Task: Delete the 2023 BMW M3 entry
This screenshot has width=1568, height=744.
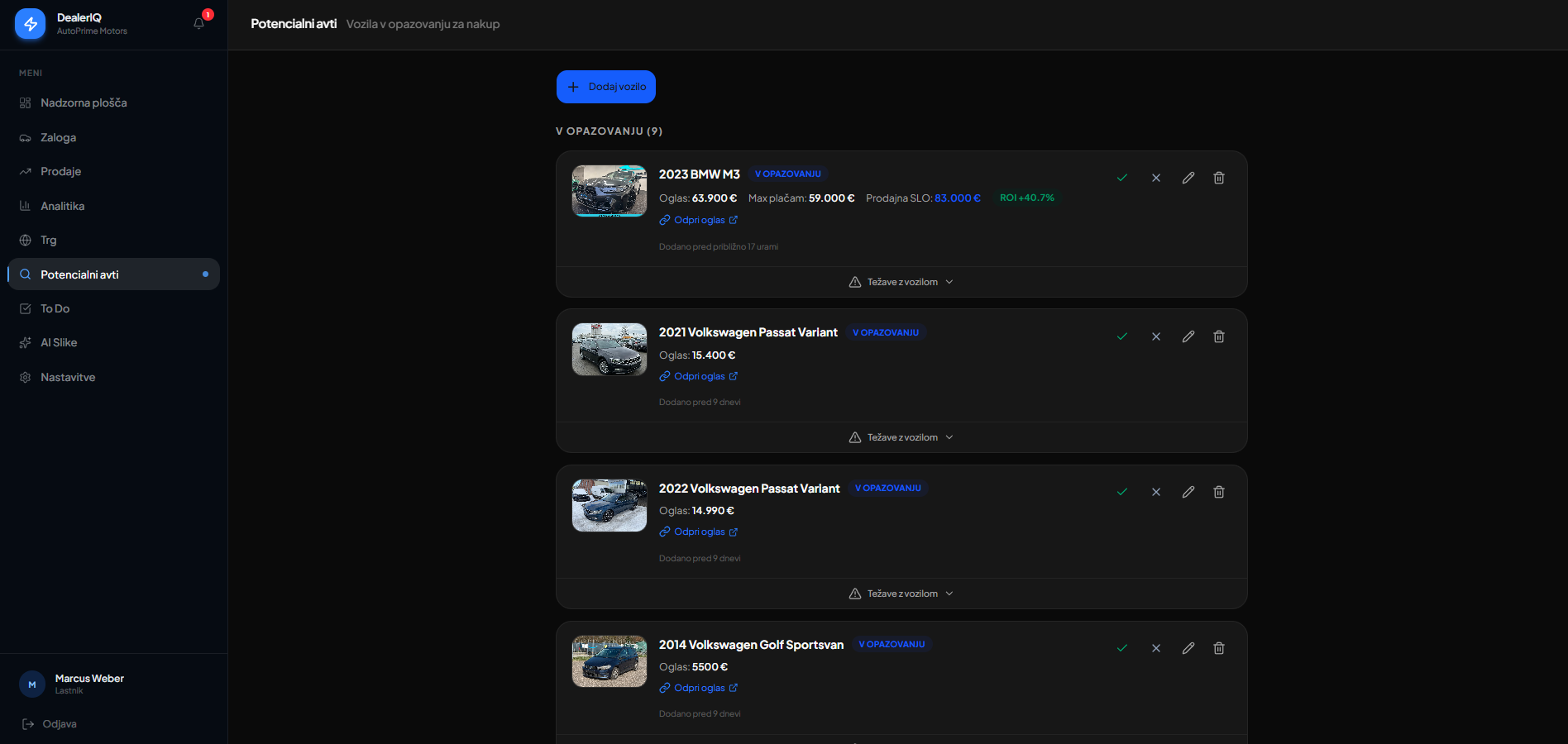Action: click(x=1219, y=178)
